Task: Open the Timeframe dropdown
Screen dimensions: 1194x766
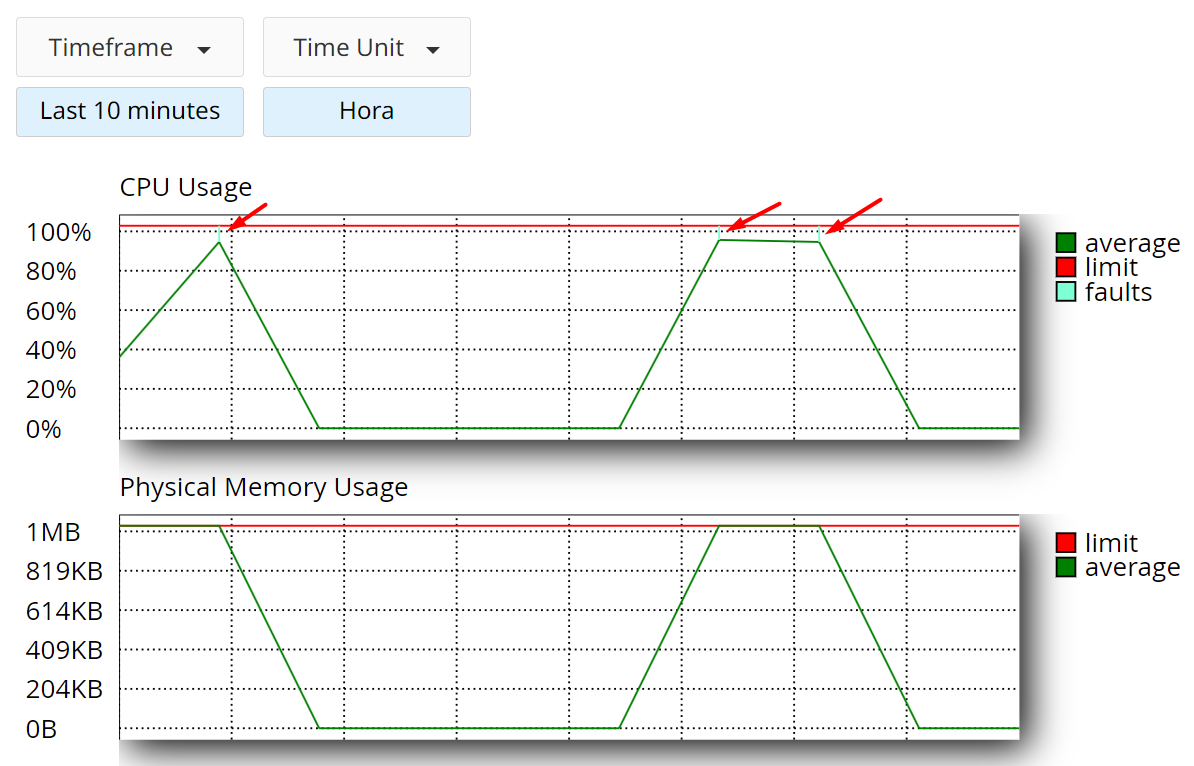Action: click(x=130, y=48)
